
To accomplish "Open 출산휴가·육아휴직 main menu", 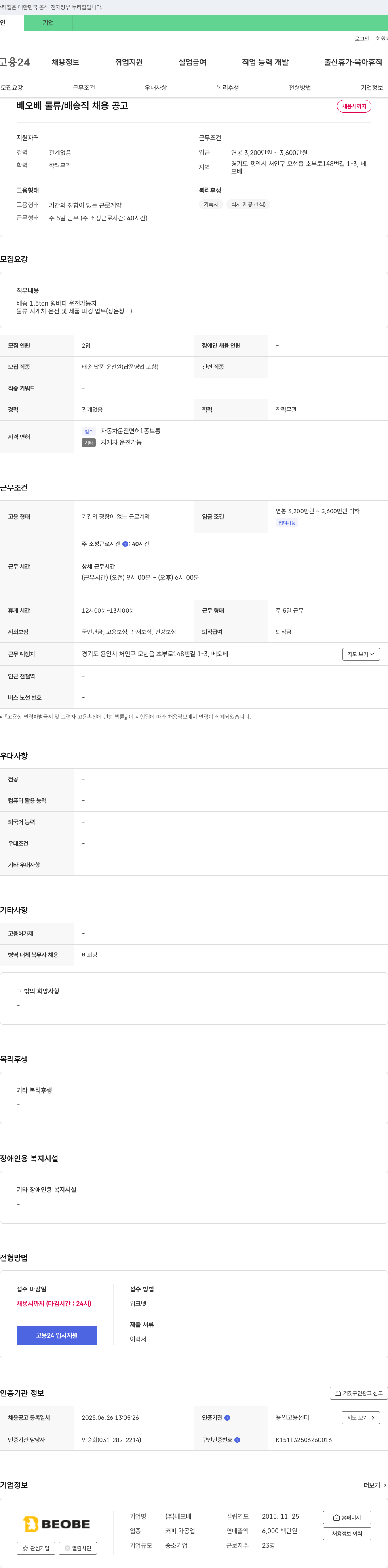I will tap(353, 62).
